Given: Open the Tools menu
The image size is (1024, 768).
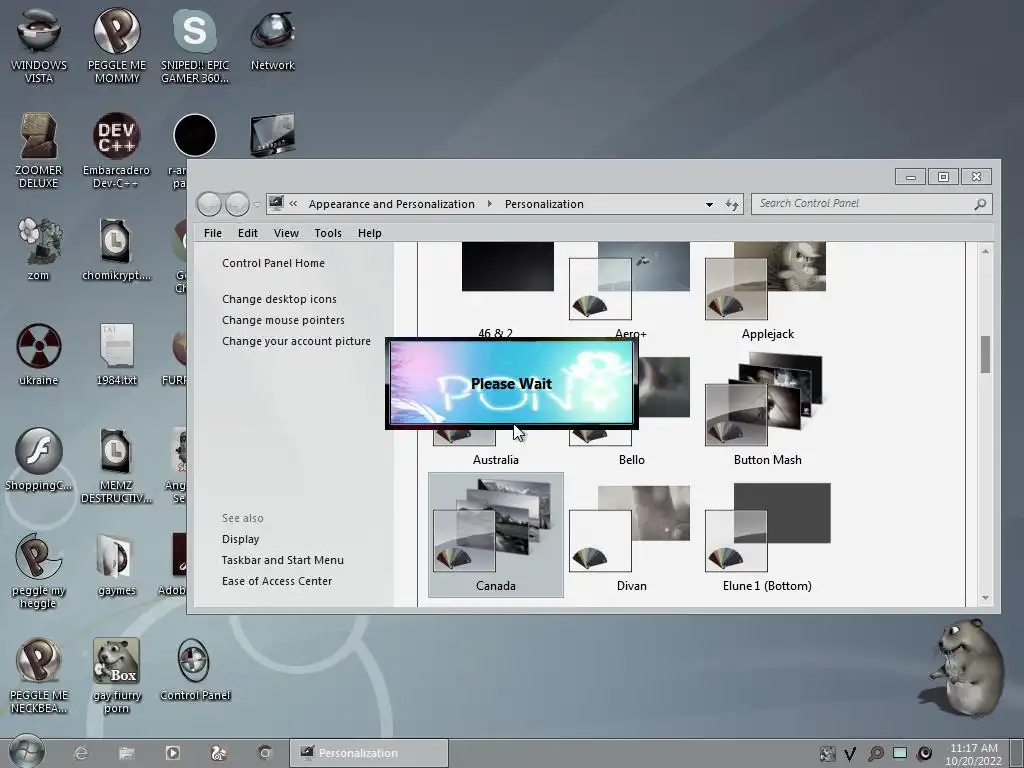Looking at the screenshot, I should (328, 233).
